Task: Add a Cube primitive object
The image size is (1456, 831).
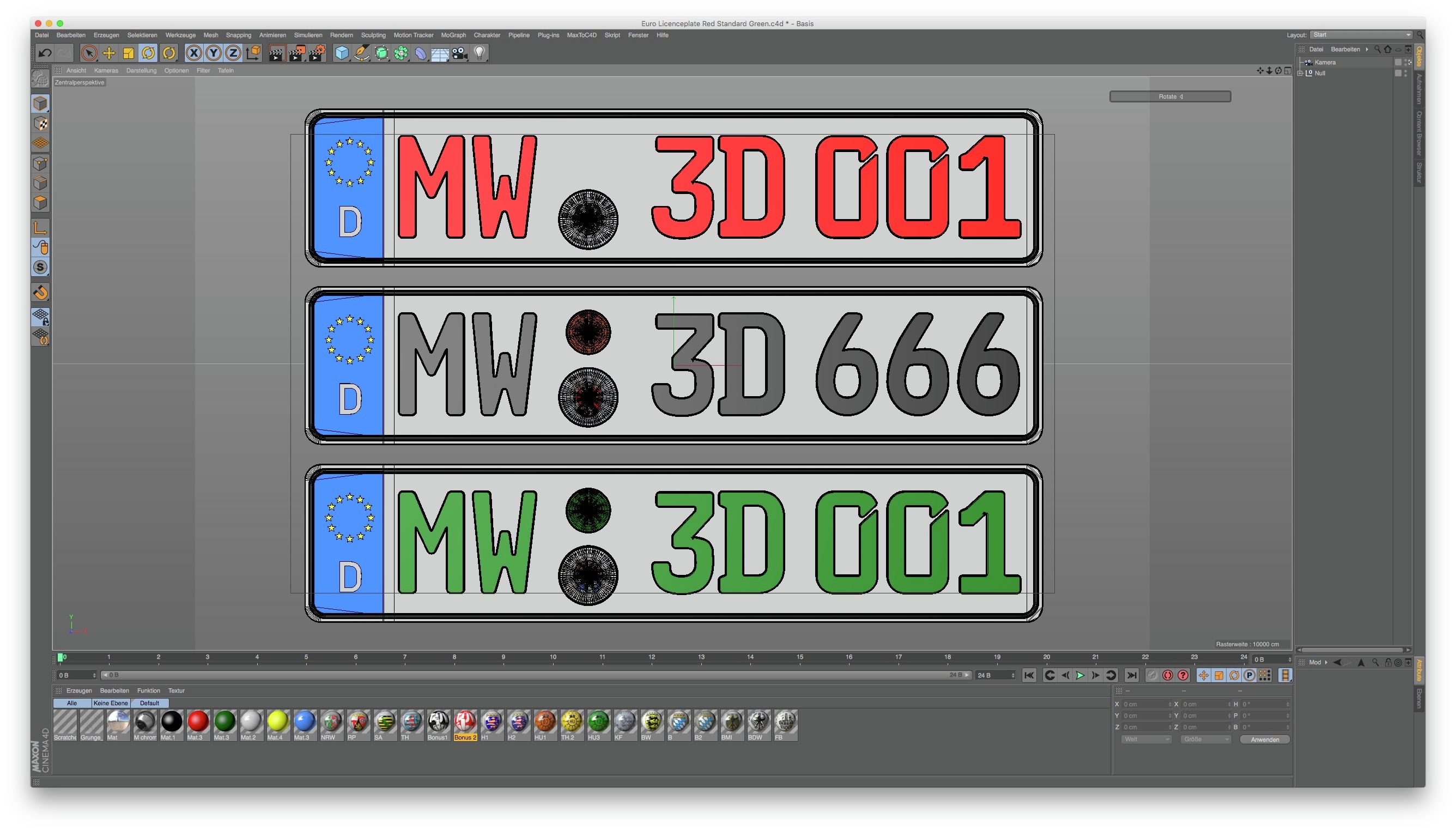Action: [x=341, y=53]
